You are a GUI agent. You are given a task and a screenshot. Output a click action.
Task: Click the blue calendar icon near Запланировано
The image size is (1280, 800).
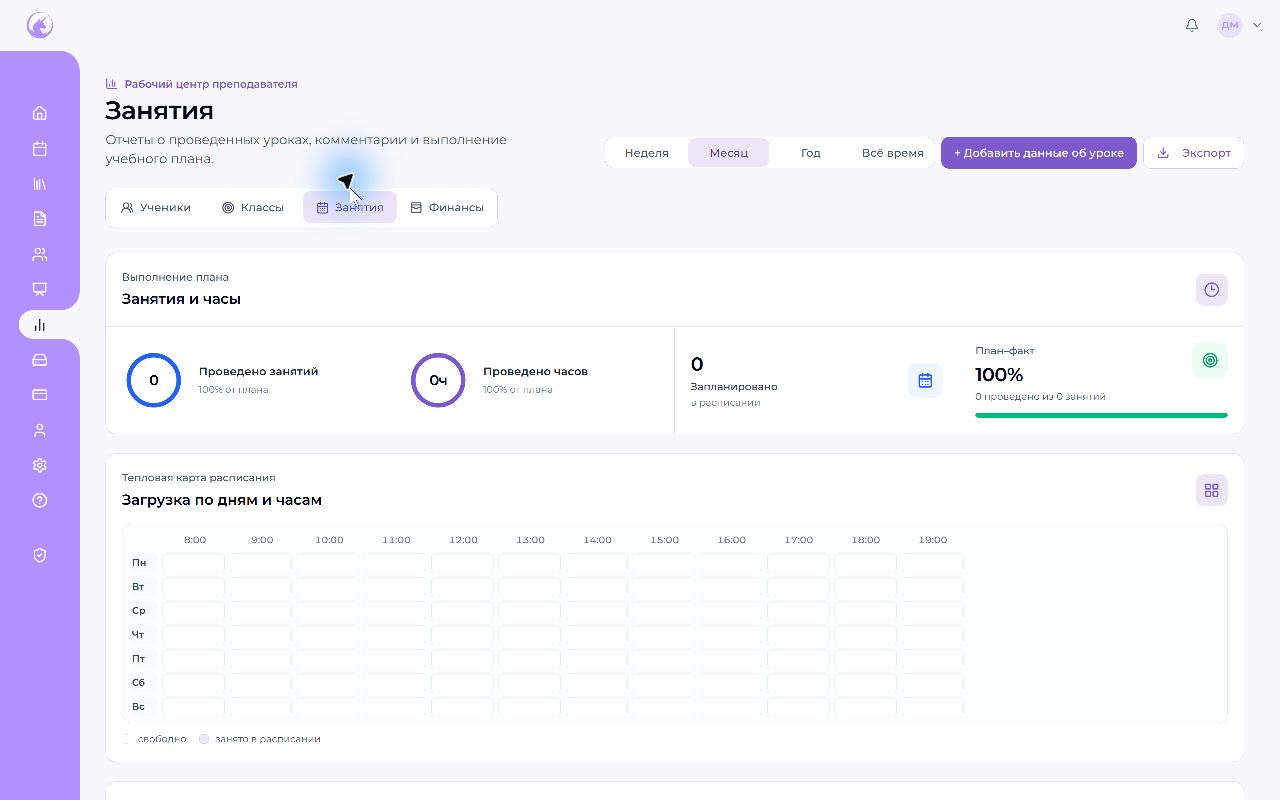925,380
